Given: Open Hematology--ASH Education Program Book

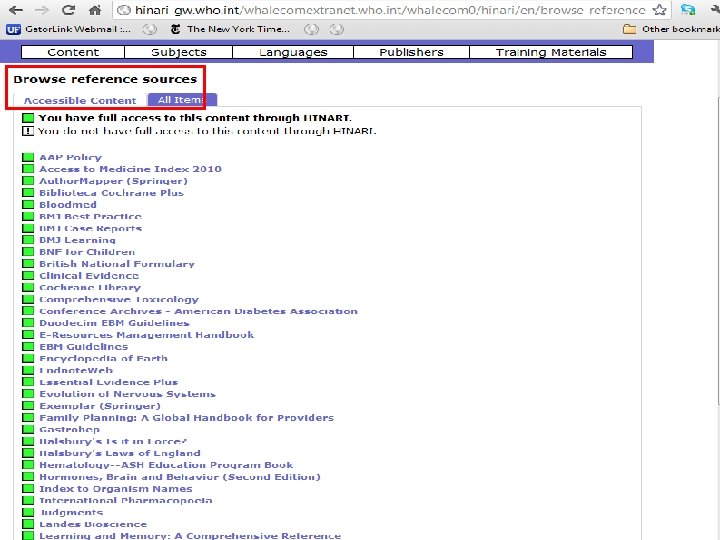Looking at the screenshot, I should pos(166,466).
